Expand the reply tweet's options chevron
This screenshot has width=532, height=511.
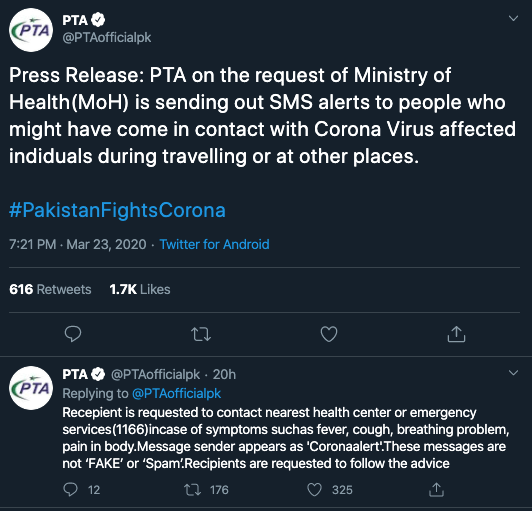[513, 373]
